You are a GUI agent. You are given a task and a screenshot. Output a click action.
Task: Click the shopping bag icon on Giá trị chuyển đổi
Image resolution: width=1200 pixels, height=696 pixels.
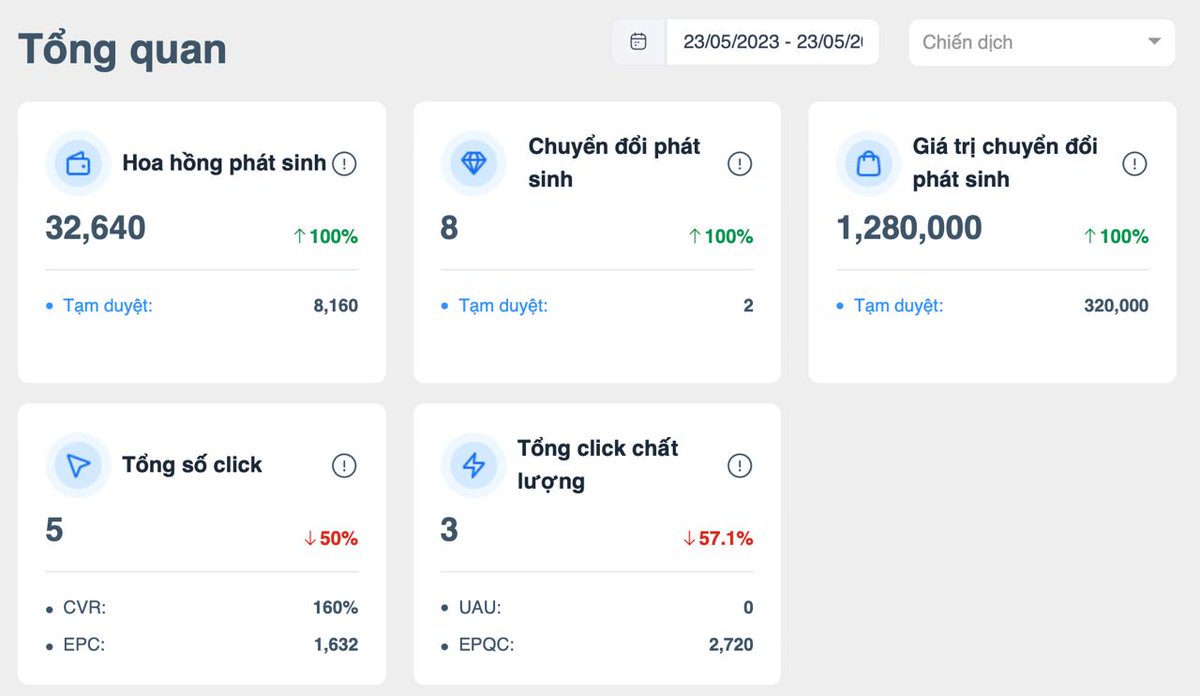click(868, 163)
